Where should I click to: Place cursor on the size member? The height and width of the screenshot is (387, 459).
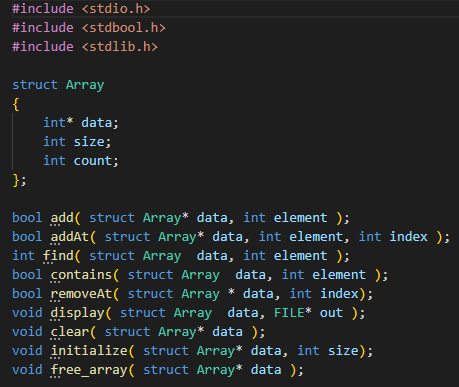point(89,142)
